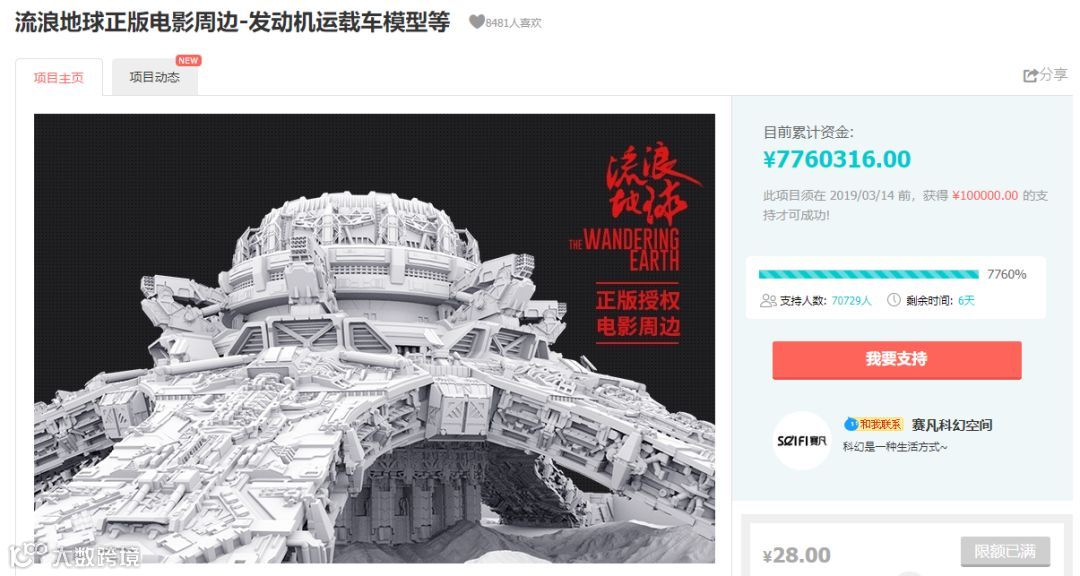Screen dimensions: 1080x576
Task: Click the 限额已满 button
Action: pyautogui.click(x=1005, y=551)
